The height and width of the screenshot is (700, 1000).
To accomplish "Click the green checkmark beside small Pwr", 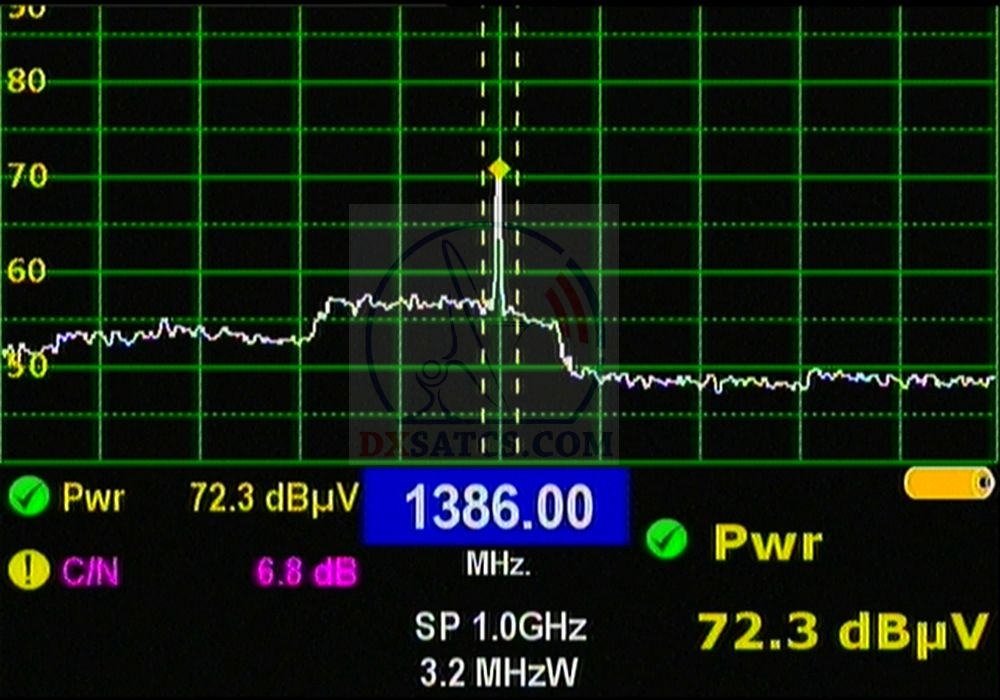I will (x=30, y=497).
